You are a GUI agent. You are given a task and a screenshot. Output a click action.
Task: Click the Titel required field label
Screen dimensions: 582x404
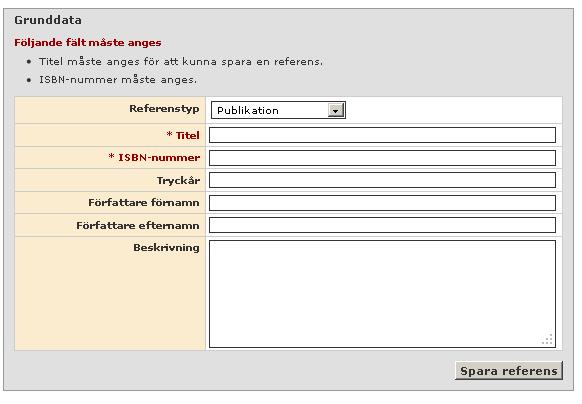(183, 135)
